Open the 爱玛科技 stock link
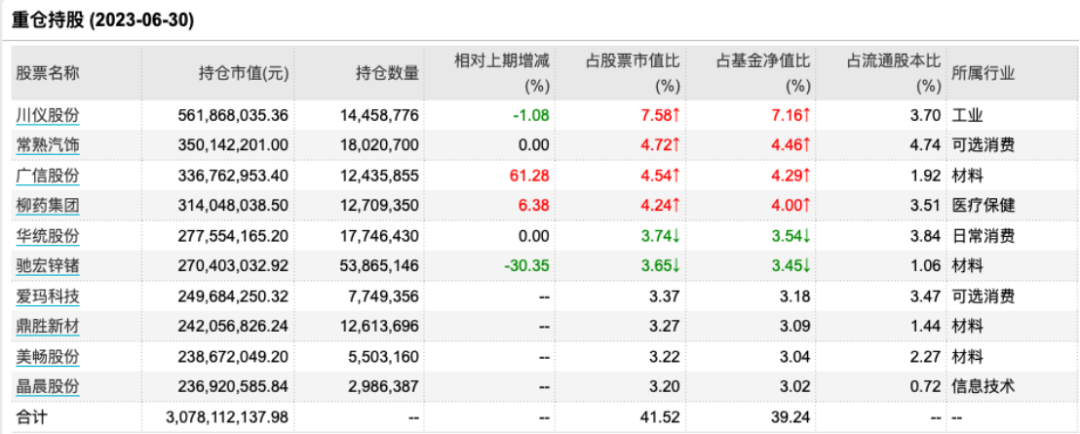 (48, 297)
